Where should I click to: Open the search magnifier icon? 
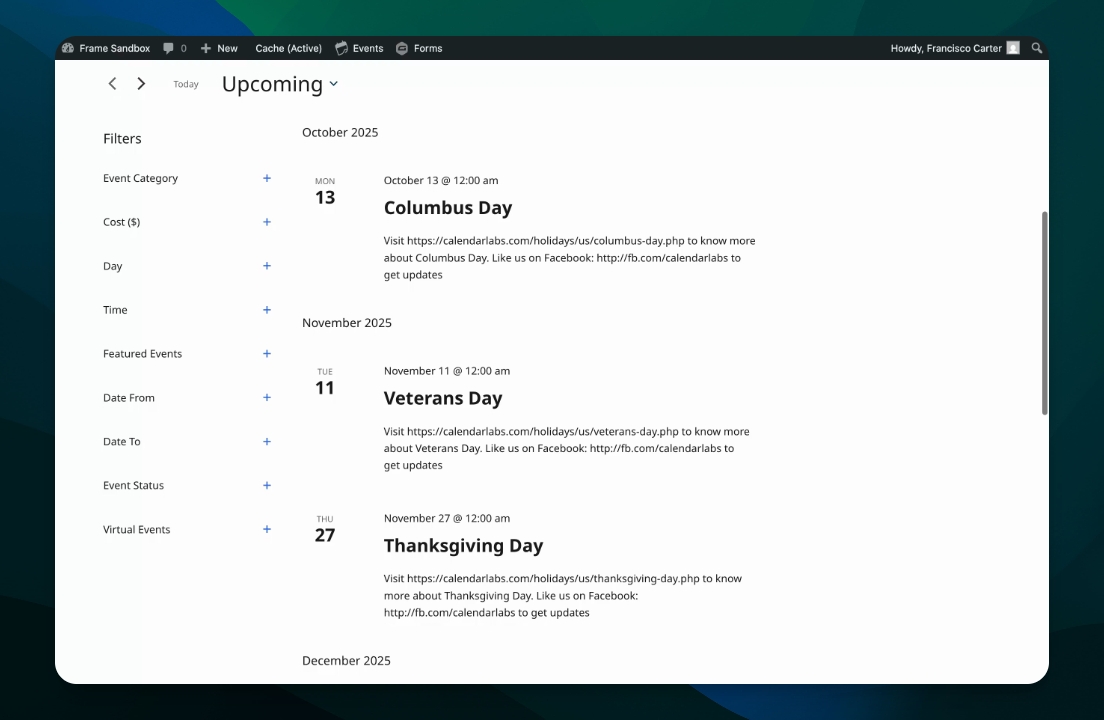pos(1036,48)
